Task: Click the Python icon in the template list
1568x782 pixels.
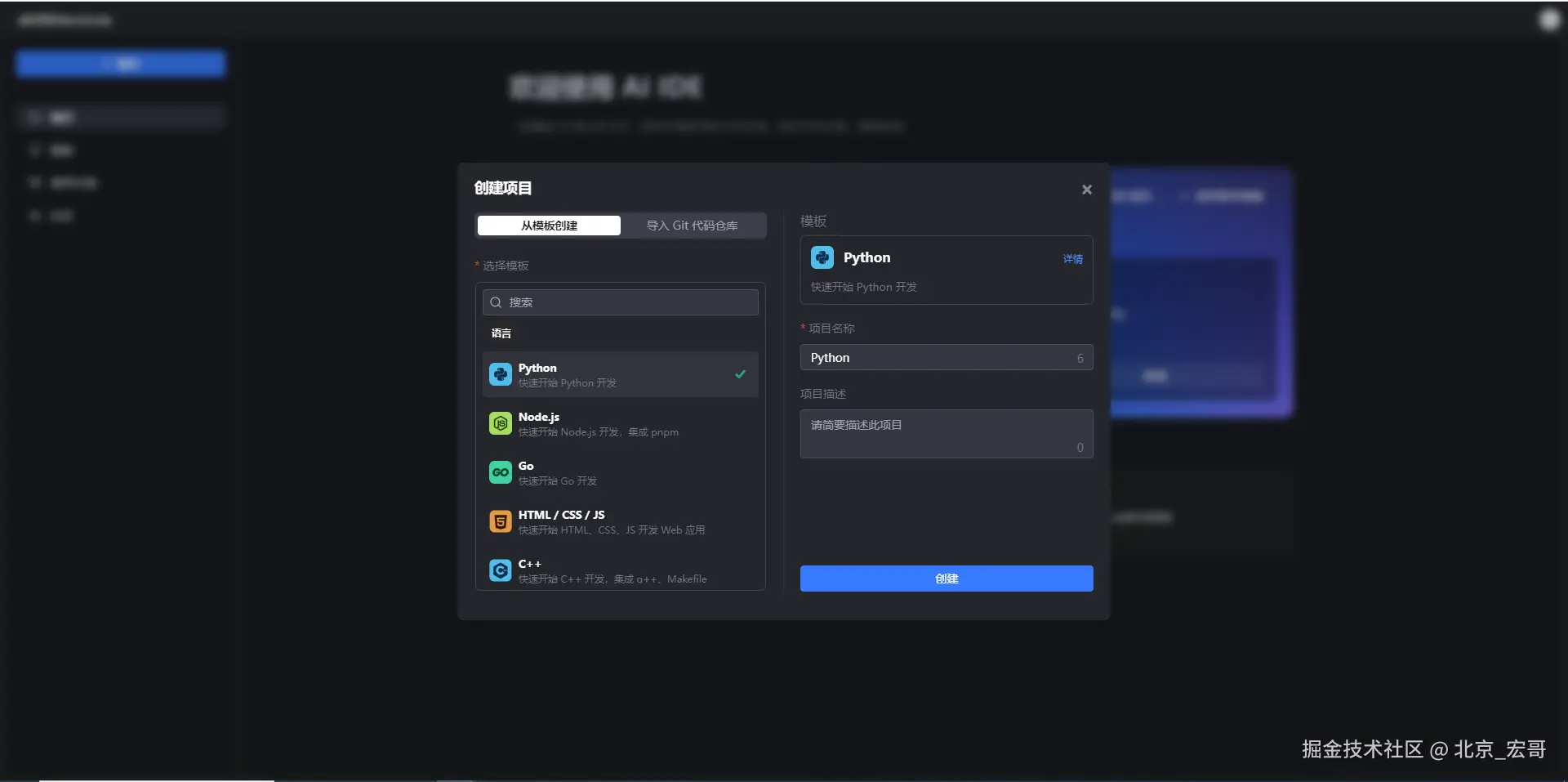Action: [x=500, y=374]
